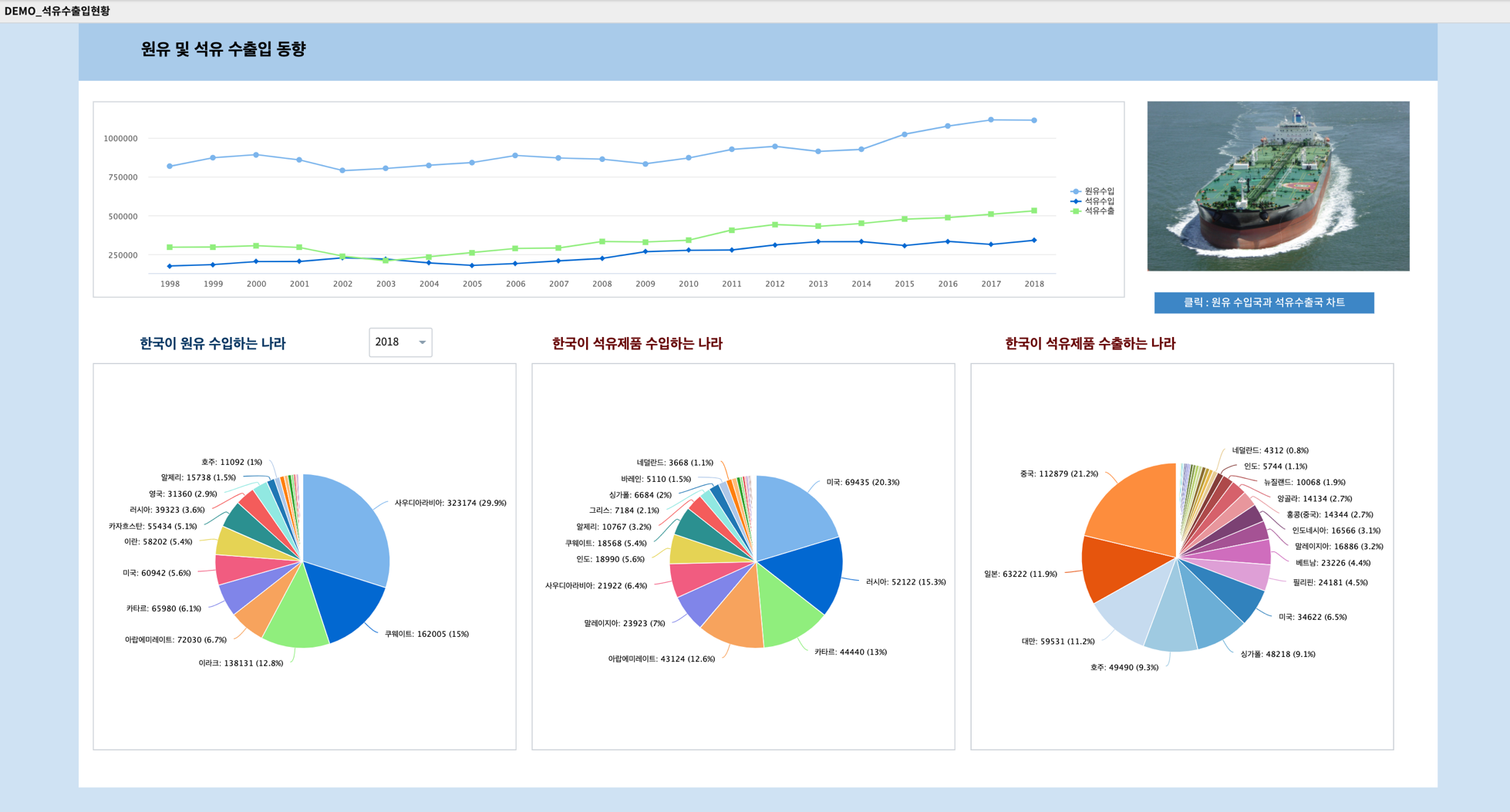Click the 카타르: 65980 (6.1%) label
Image resolution: width=1510 pixels, height=812 pixels.
point(163,609)
